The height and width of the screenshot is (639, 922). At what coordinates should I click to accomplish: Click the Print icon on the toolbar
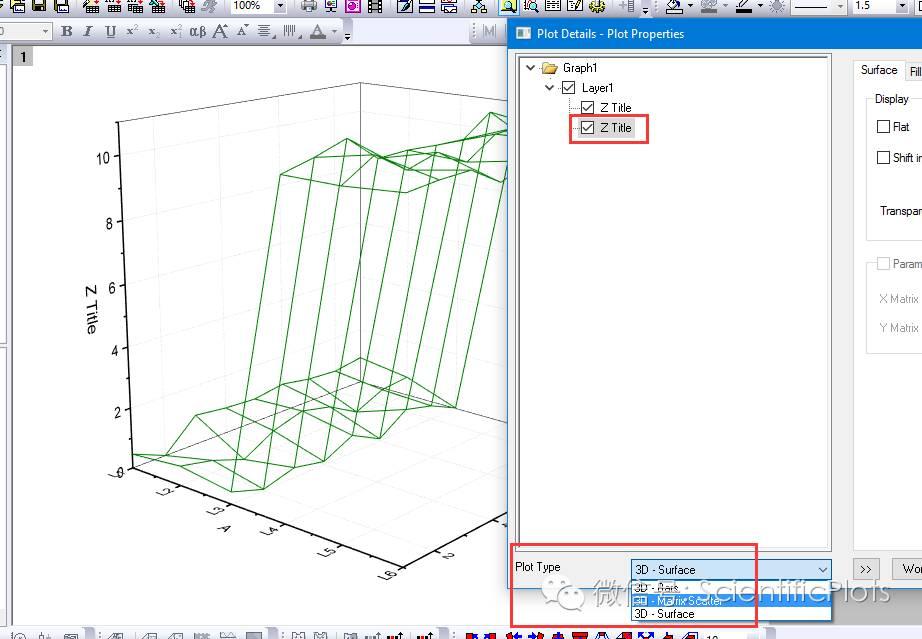click(309, 8)
